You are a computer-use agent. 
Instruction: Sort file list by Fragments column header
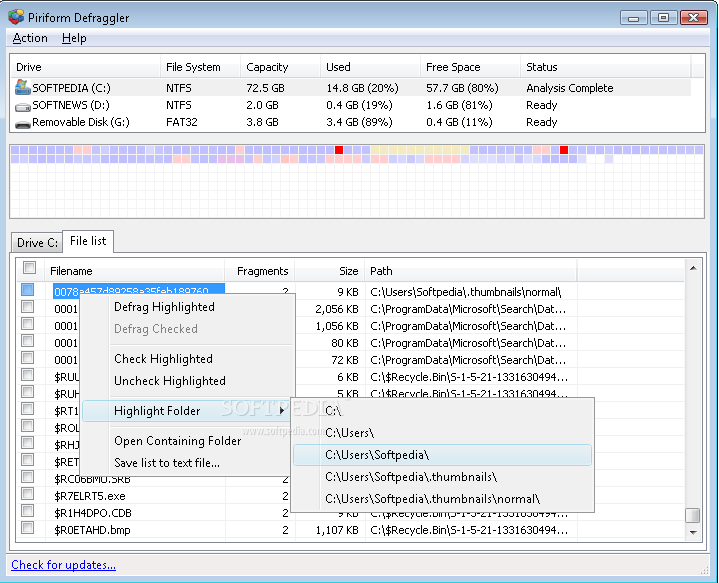[x=260, y=271]
